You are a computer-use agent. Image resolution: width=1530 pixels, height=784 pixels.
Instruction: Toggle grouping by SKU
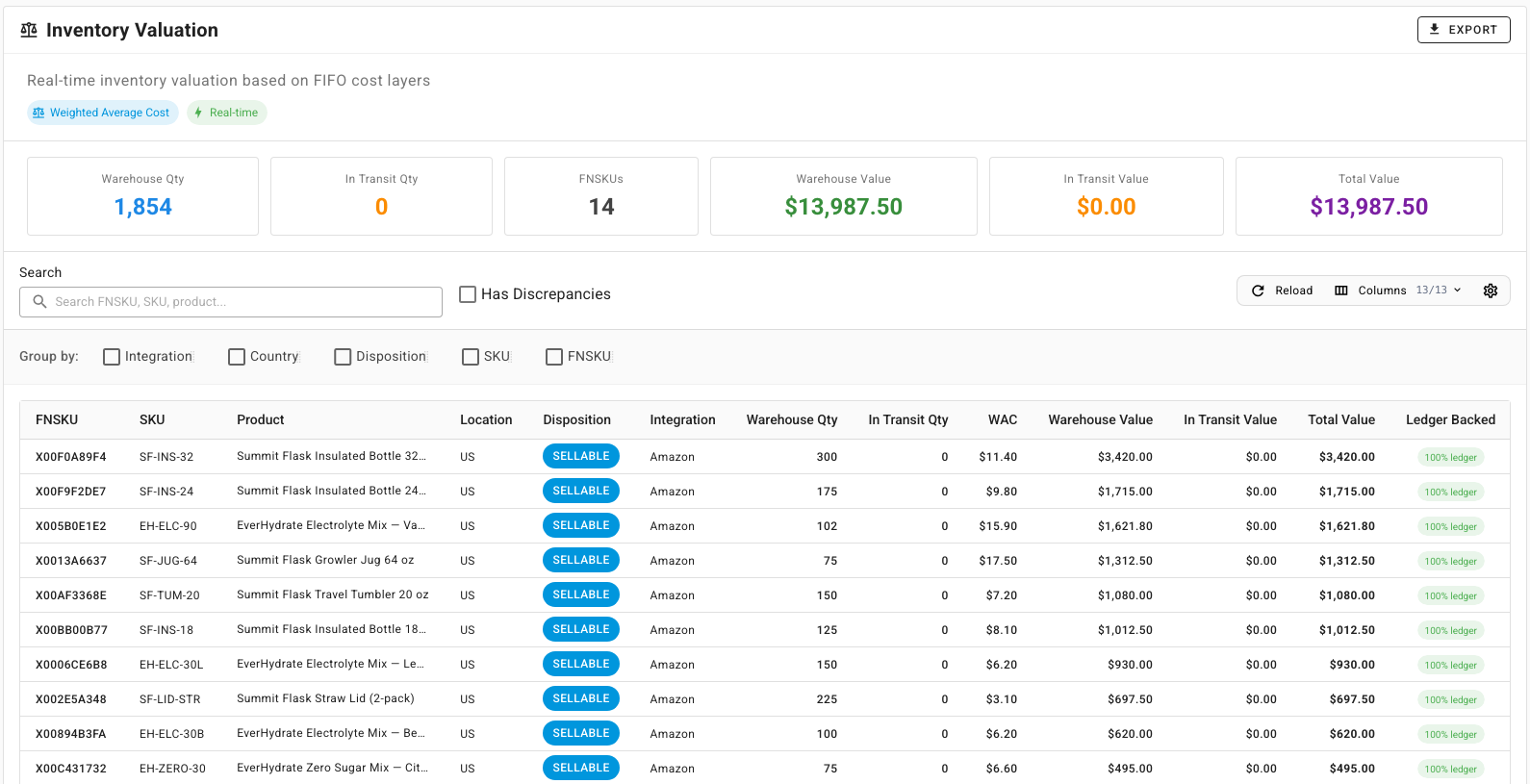pos(471,357)
